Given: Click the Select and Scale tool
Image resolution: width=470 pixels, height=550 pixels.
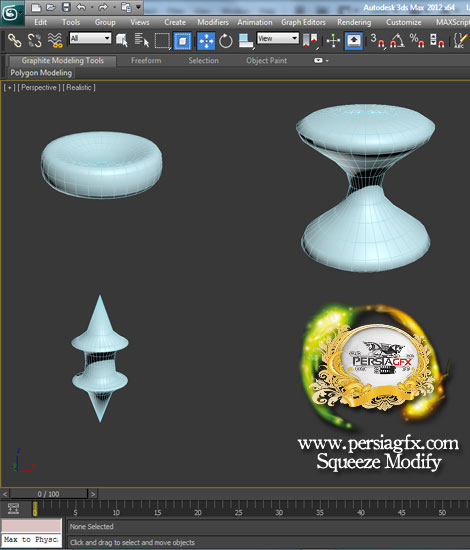Looking at the screenshot, I should click(x=246, y=41).
